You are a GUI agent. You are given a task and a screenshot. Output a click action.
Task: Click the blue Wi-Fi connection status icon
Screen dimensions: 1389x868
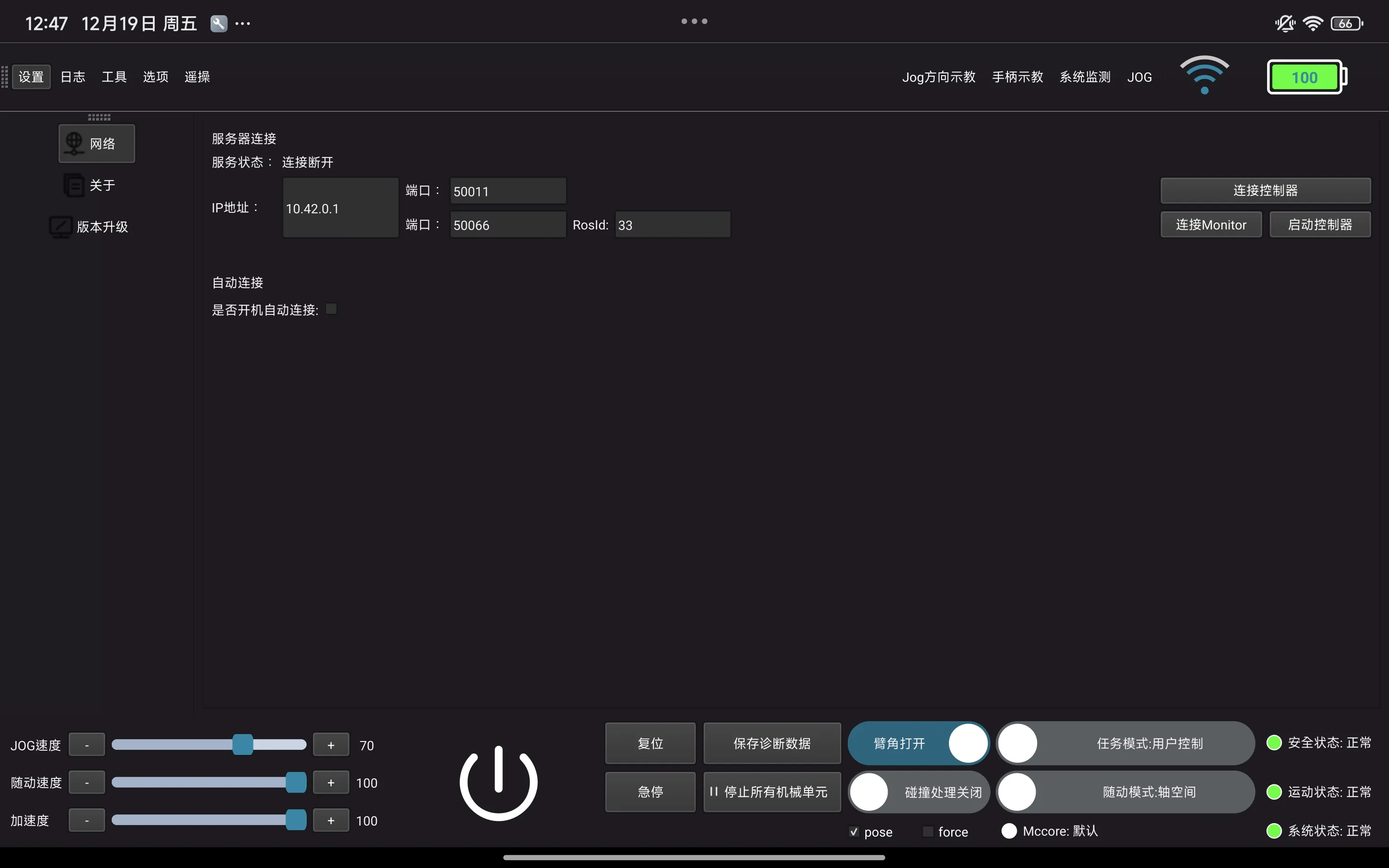coord(1204,76)
